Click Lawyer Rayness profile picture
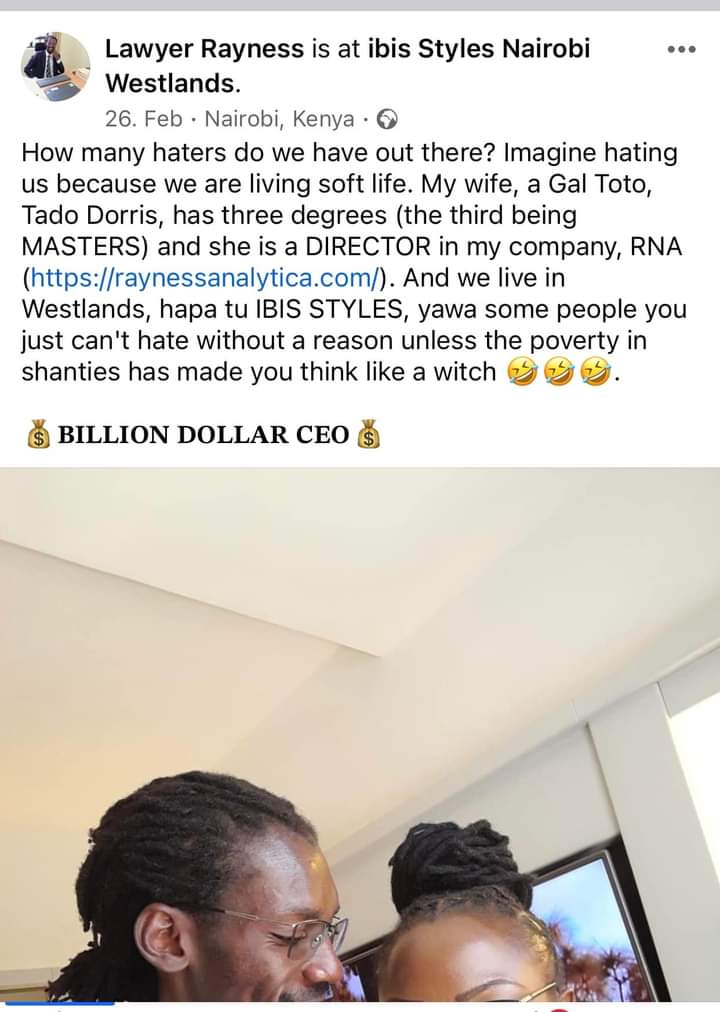Image resolution: width=720 pixels, height=1012 pixels. click(x=56, y=66)
